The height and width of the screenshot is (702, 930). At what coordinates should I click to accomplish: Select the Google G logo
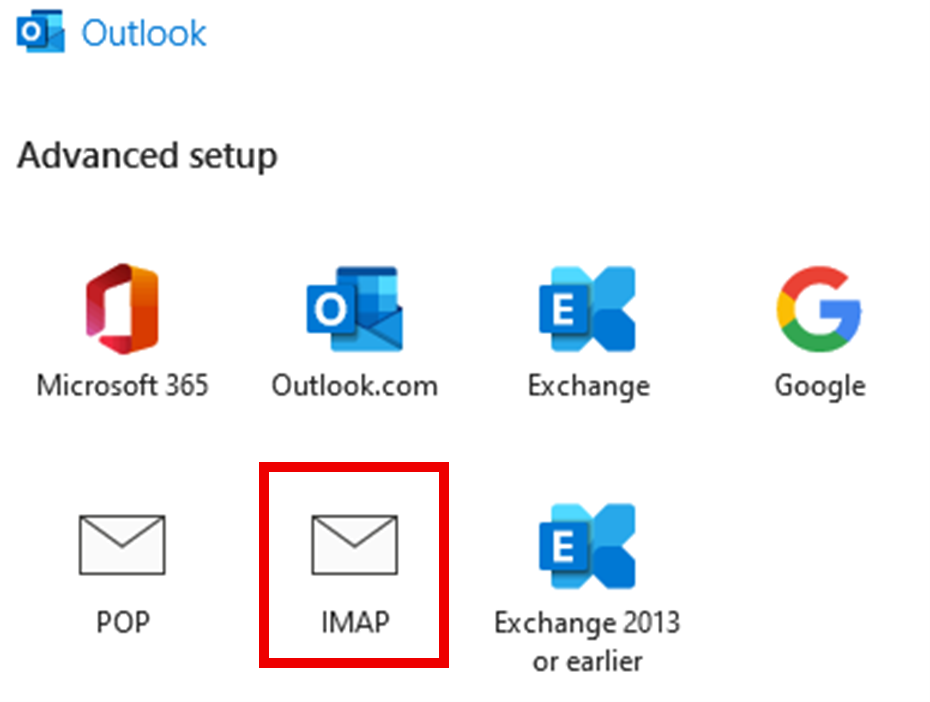[x=819, y=309]
